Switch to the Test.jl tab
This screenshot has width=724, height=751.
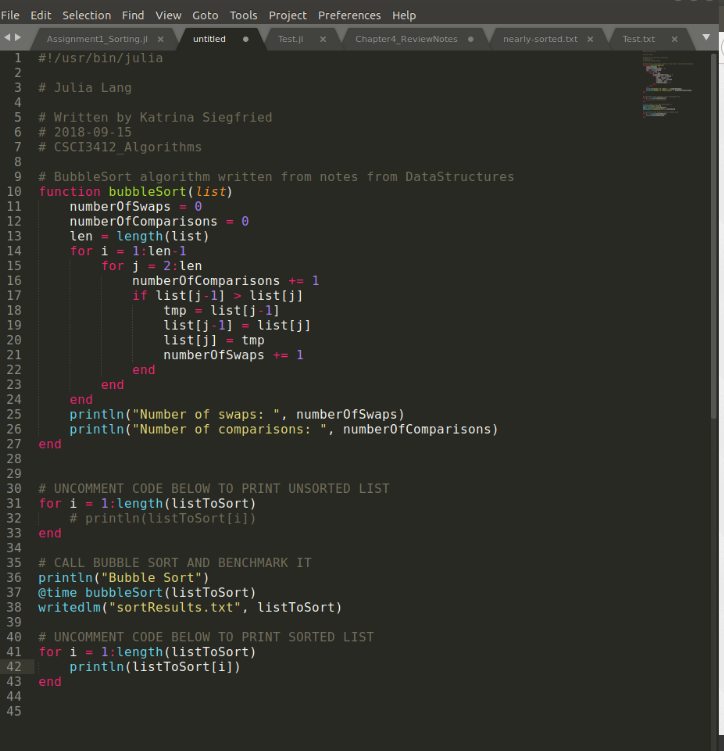(x=291, y=39)
